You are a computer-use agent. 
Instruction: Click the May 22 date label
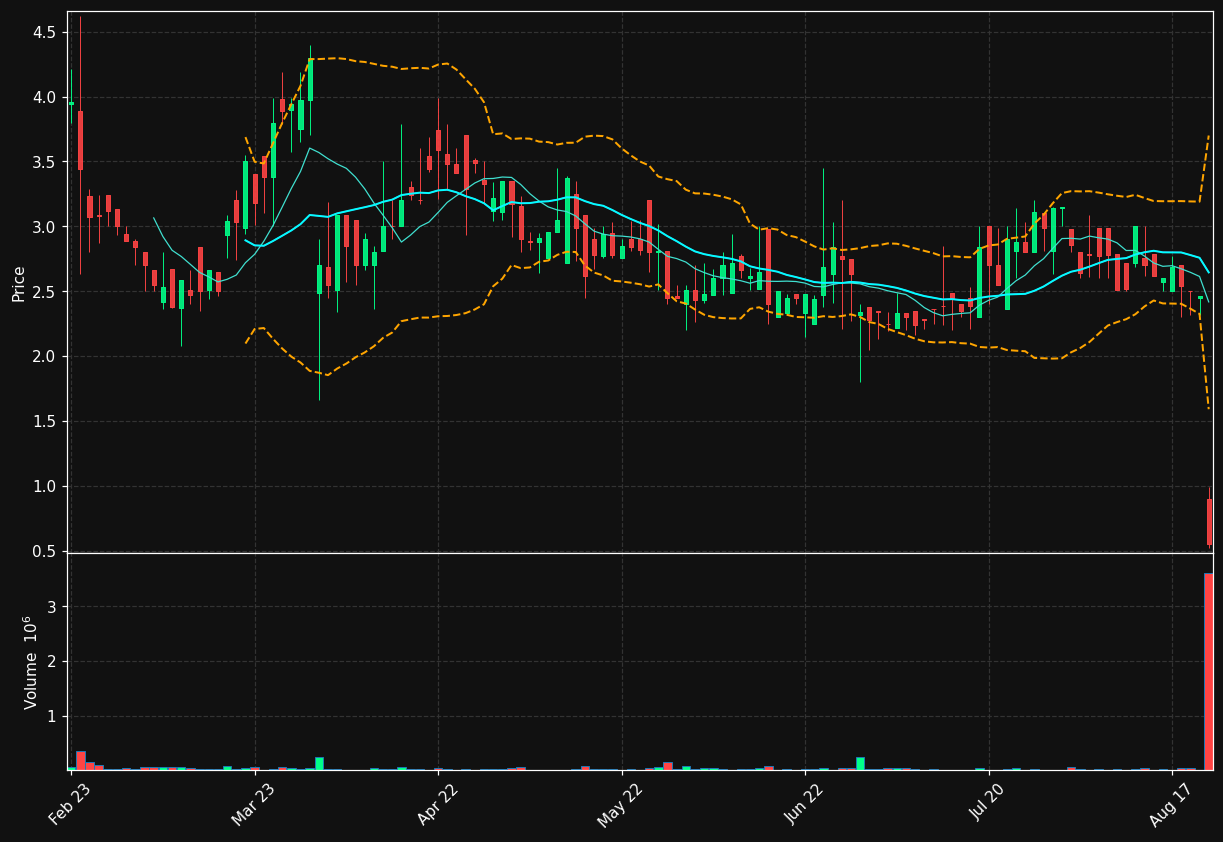click(621, 805)
